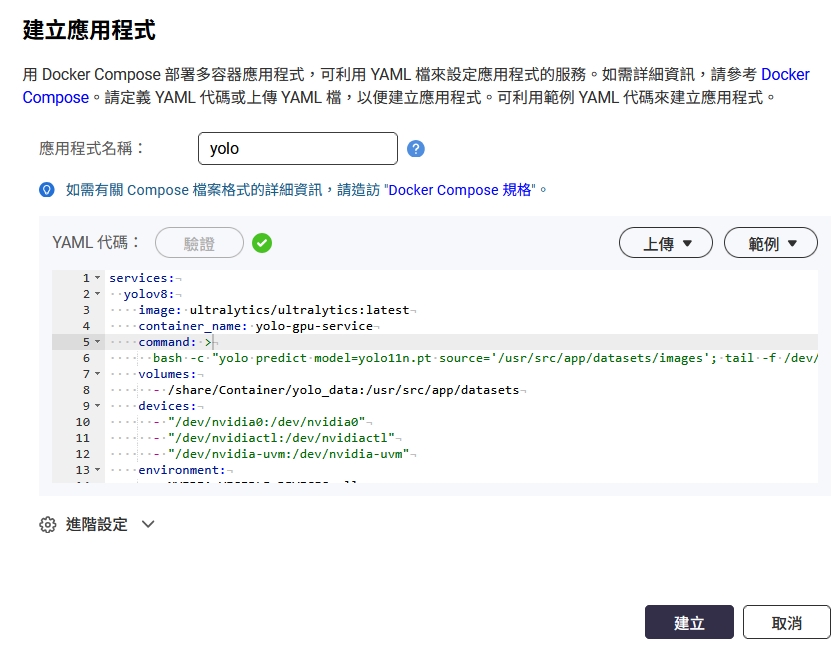Click the green YAML validation checkmark icon
The height and width of the screenshot is (651, 834).
pyautogui.click(x=262, y=243)
